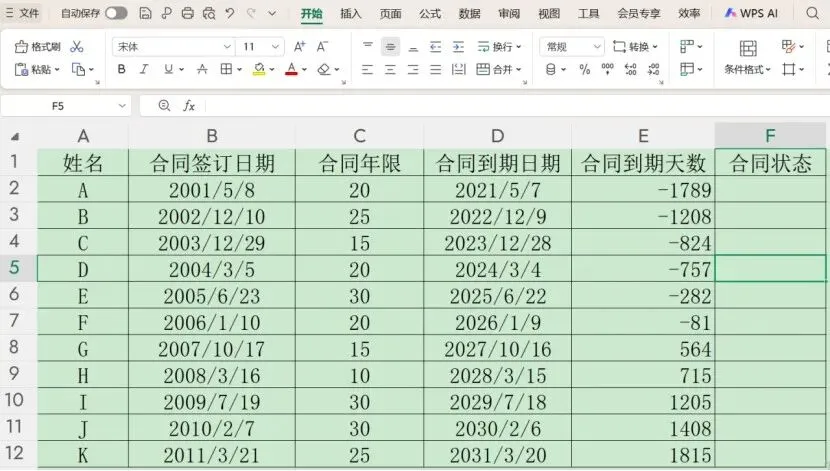830x471 pixels.
Task: Click the Name Box showing F5
Action: (58, 106)
